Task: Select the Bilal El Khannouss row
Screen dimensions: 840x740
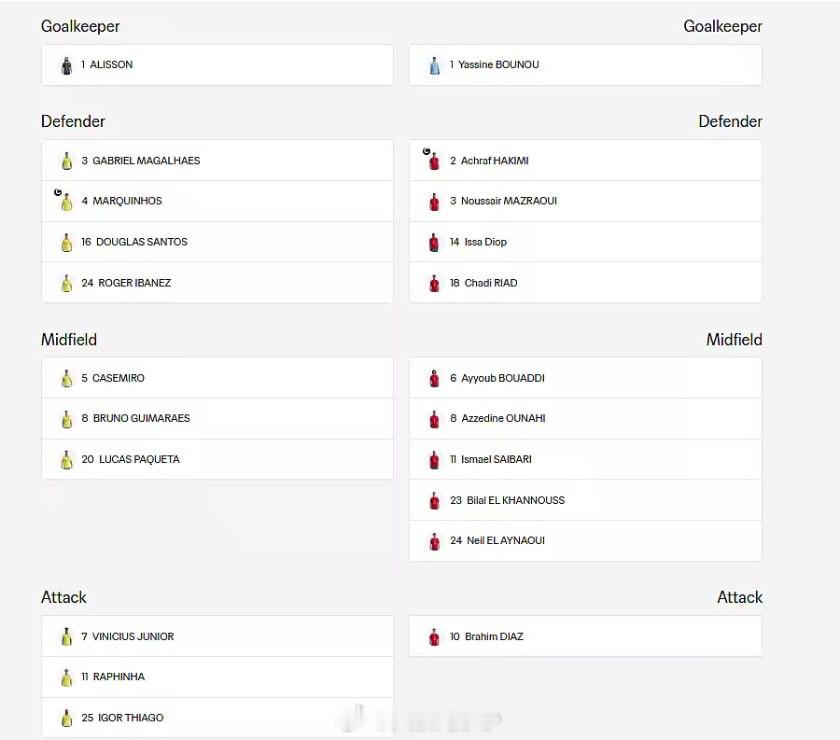Action: [586, 500]
